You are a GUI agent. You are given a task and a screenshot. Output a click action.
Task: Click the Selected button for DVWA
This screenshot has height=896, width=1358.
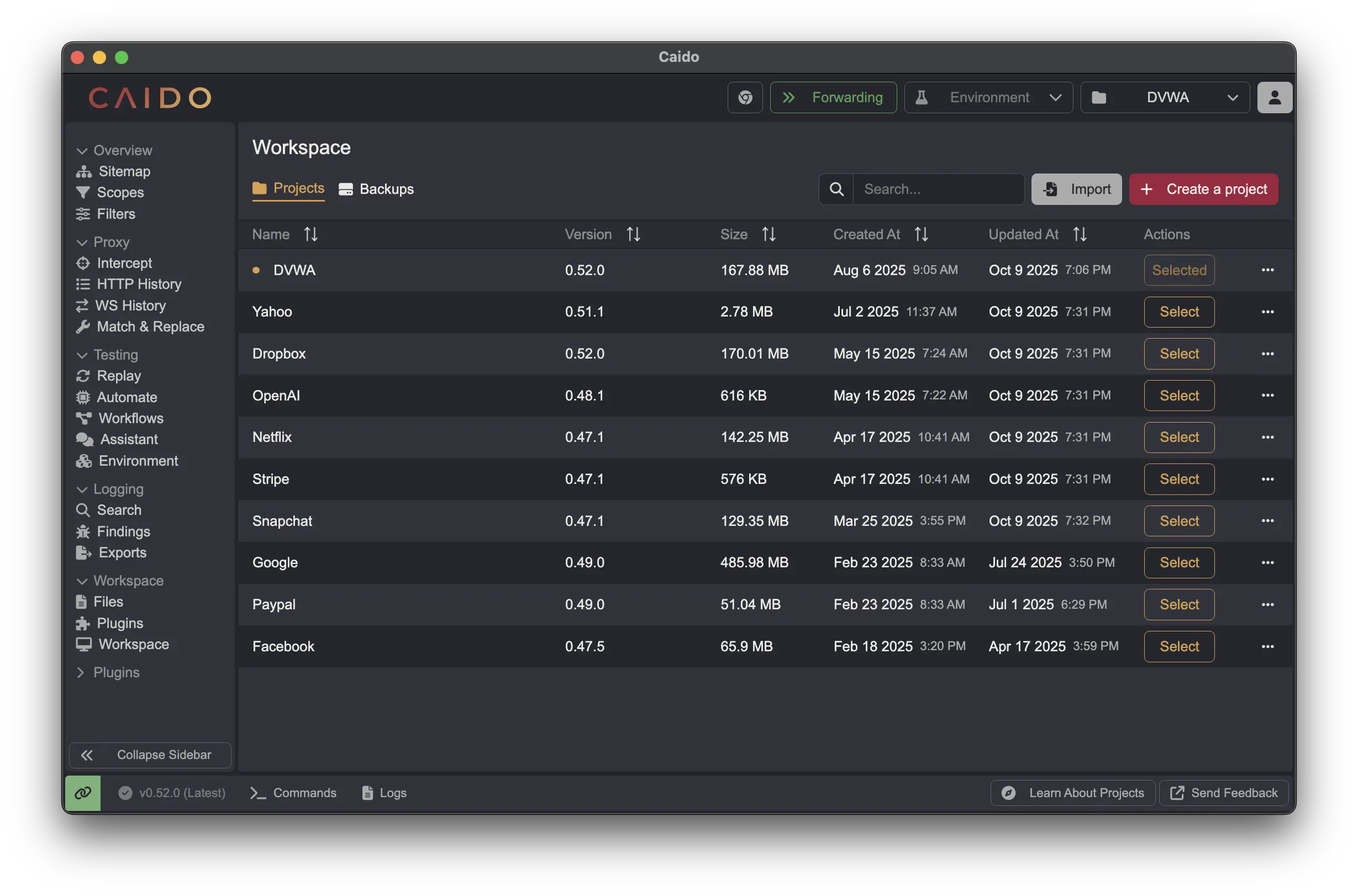click(x=1179, y=270)
